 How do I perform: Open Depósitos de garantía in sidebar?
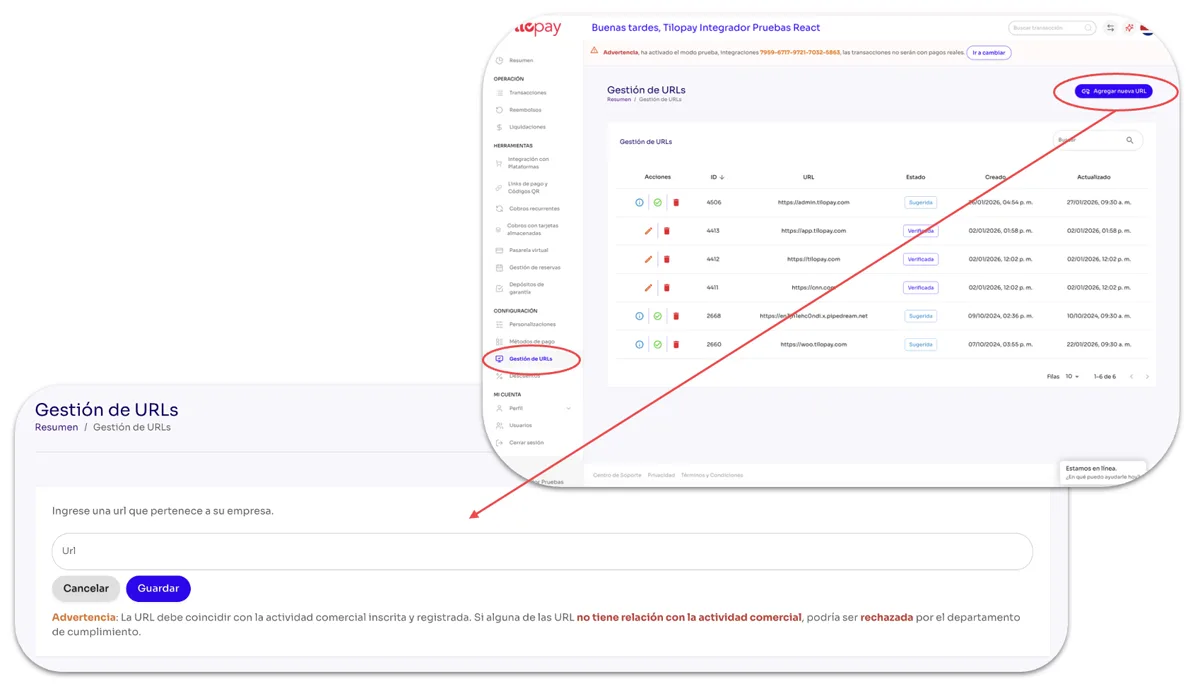526,288
